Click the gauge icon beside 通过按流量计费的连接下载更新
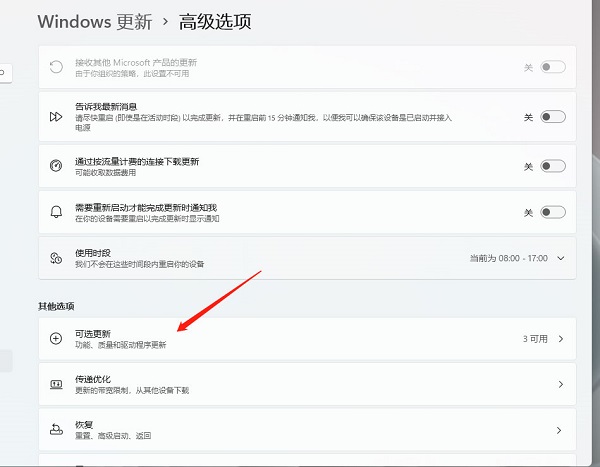This screenshot has height=467, width=600. (56, 165)
